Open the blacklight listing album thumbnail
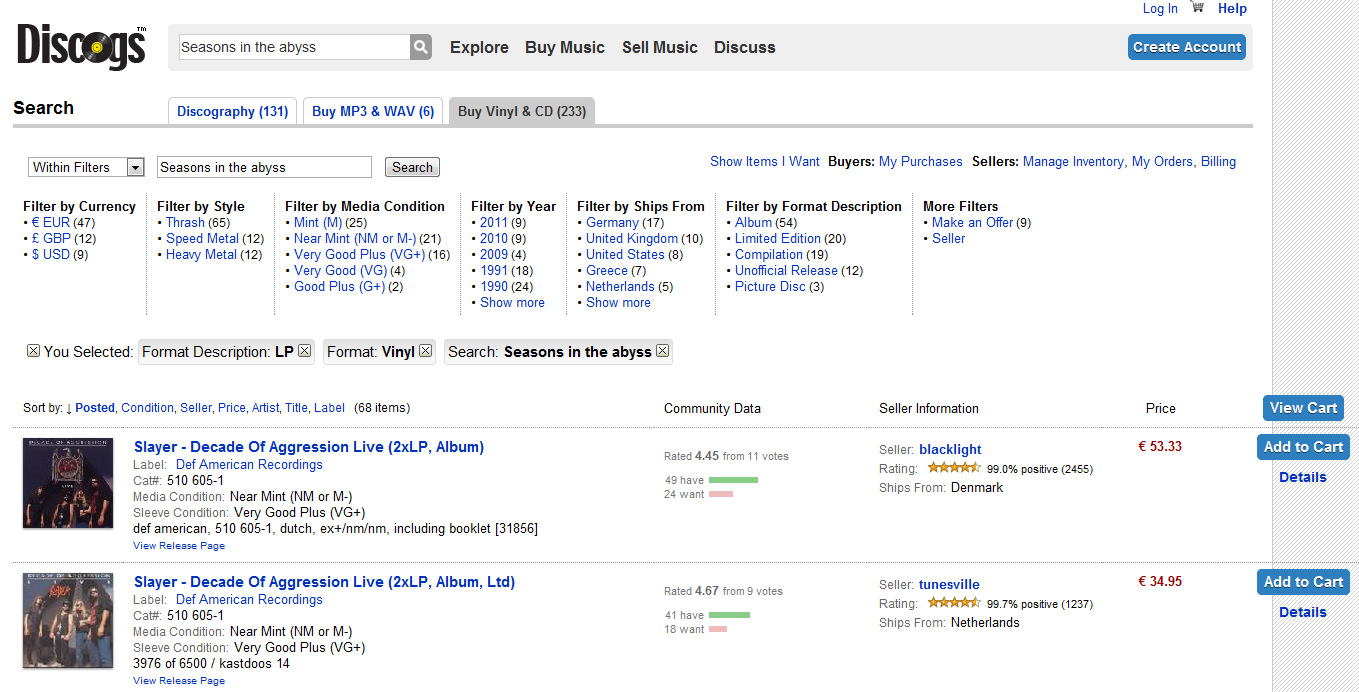 (68, 483)
